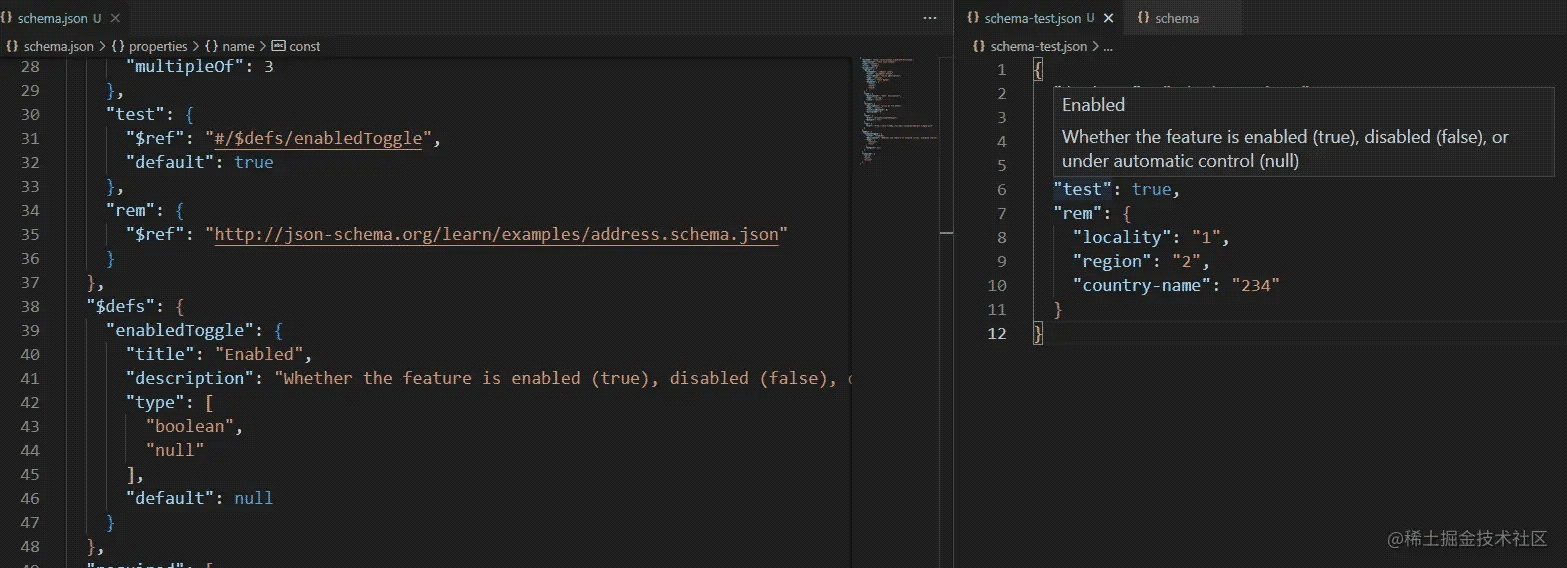Click the braces icon on the schema tab

1143,18
